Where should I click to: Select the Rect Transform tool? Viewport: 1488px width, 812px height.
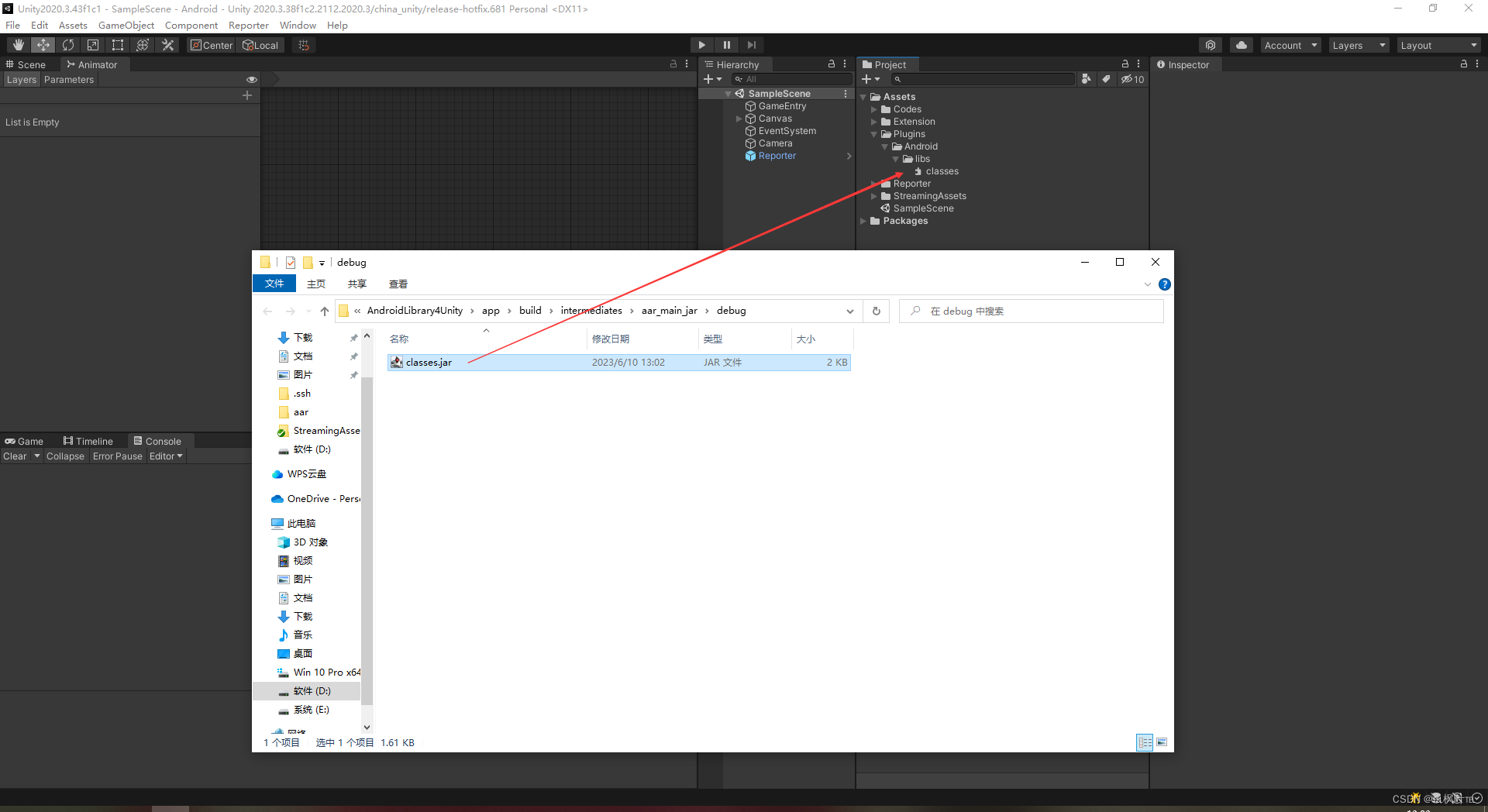point(117,44)
